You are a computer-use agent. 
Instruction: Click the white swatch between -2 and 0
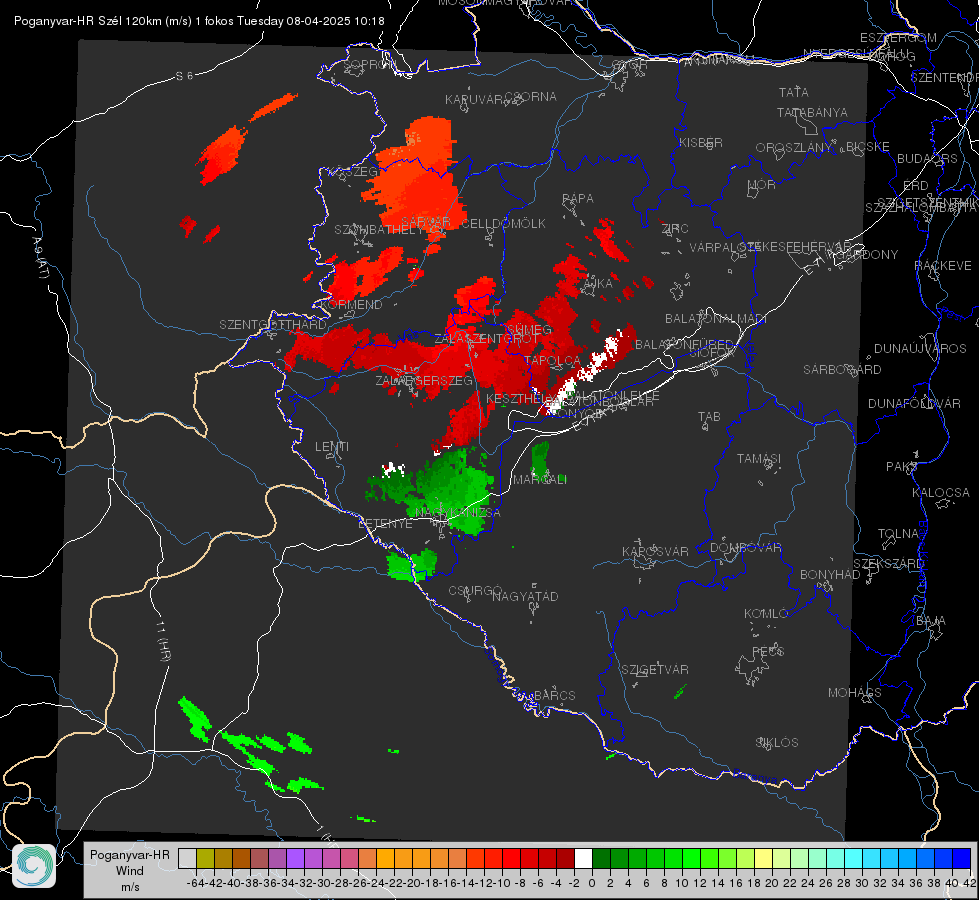[583, 858]
